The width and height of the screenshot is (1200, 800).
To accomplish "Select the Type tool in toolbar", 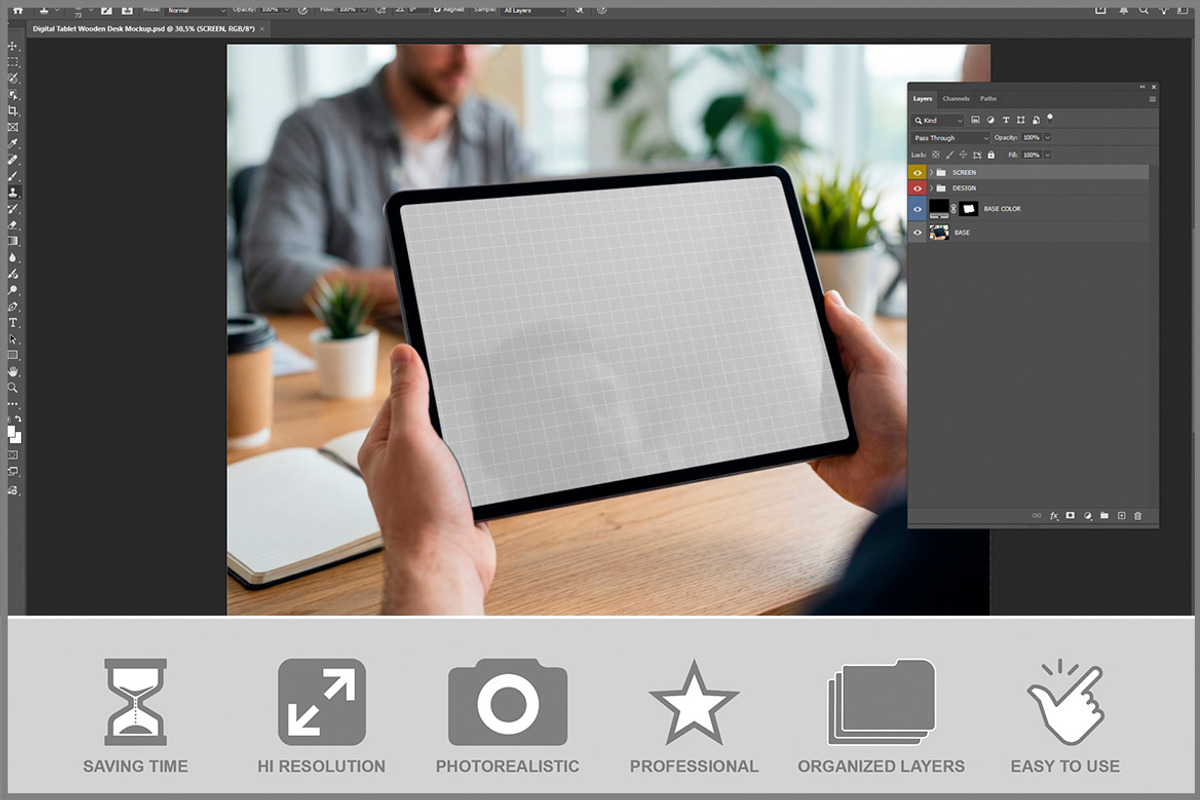I will tap(14, 323).
